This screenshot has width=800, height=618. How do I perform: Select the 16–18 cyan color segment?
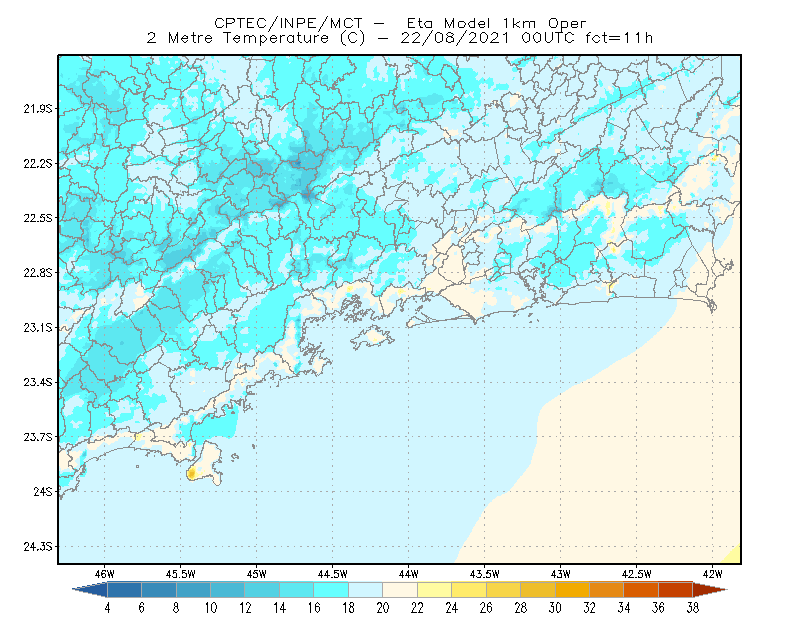(331, 590)
